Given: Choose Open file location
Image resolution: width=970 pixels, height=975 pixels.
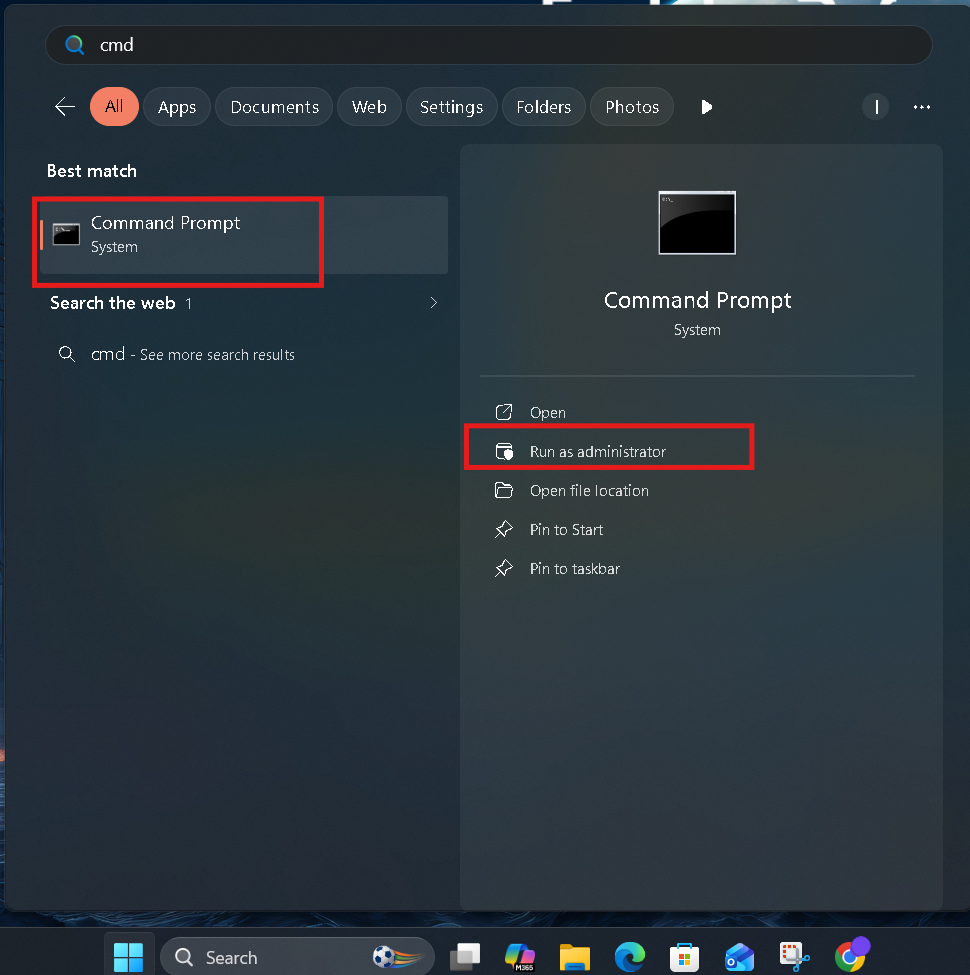Looking at the screenshot, I should pos(697,491).
